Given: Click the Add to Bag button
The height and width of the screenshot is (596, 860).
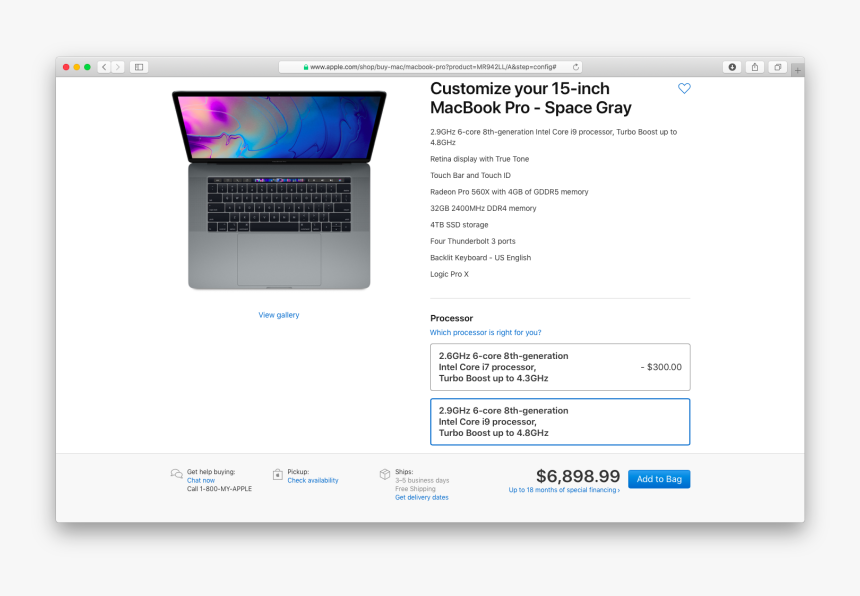Looking at the screenshot, I should coord(659,479).
